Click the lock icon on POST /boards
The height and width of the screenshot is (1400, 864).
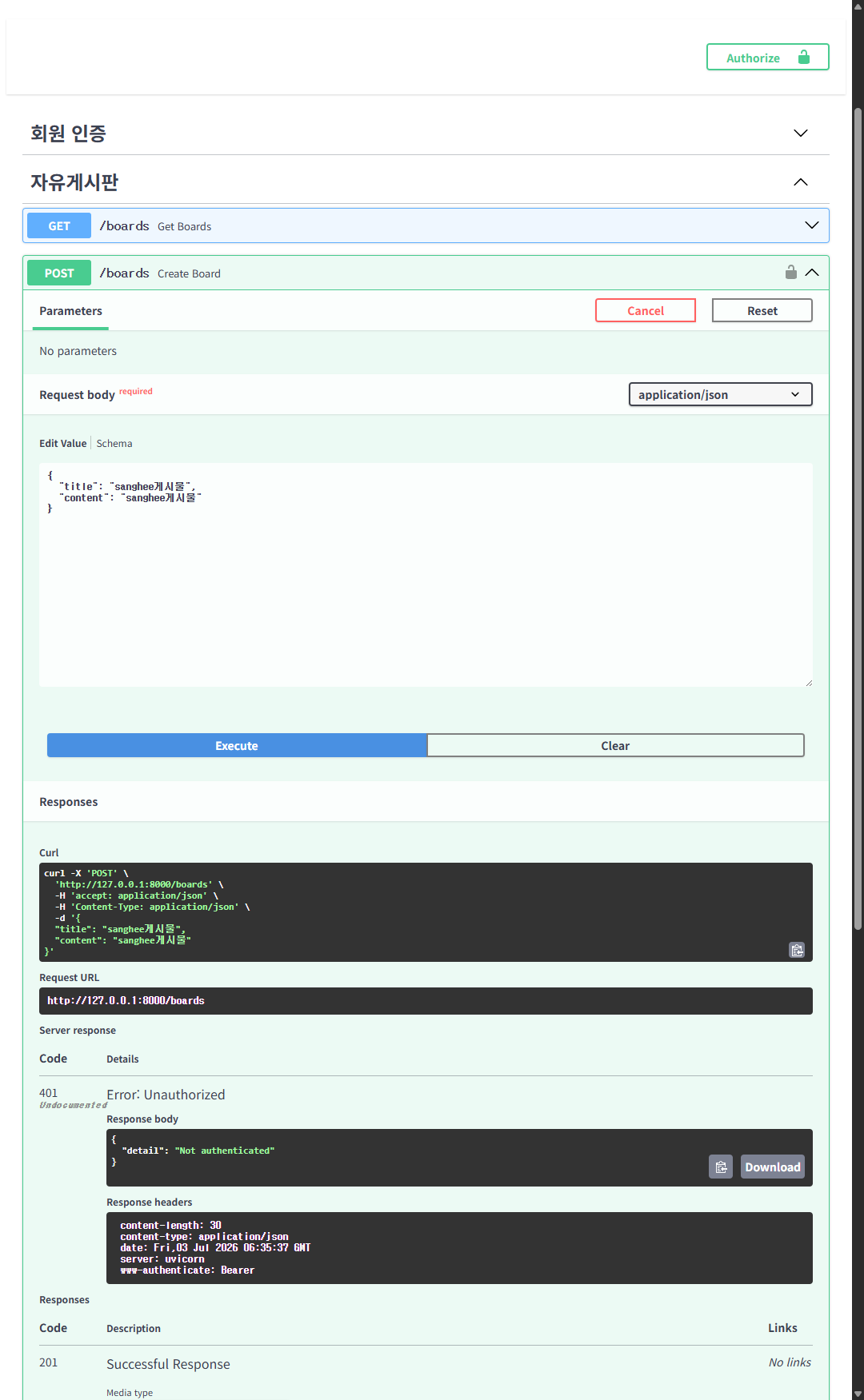click(x=790, y=272)
